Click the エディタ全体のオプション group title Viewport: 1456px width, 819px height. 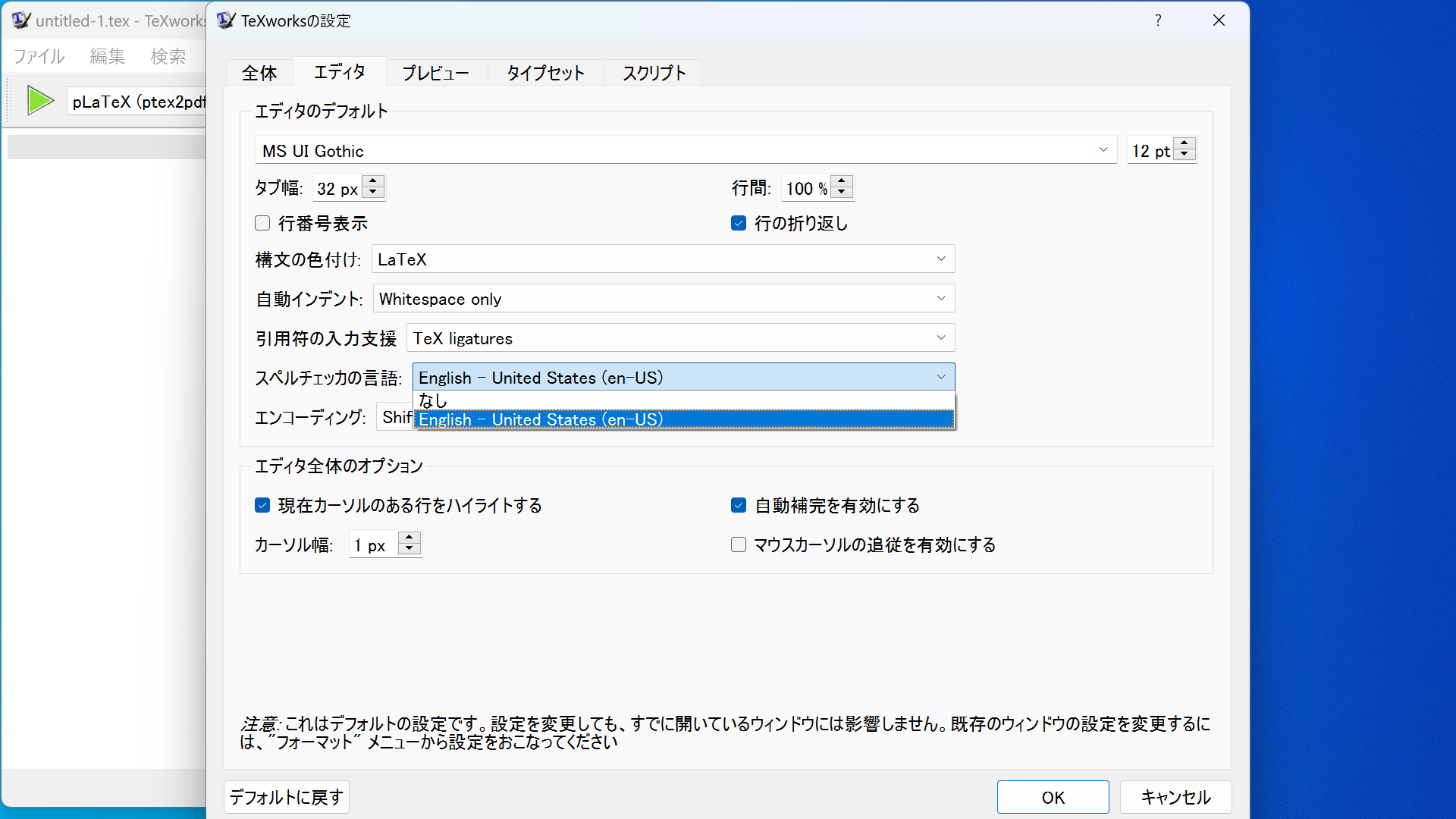(x=339, y=466)
